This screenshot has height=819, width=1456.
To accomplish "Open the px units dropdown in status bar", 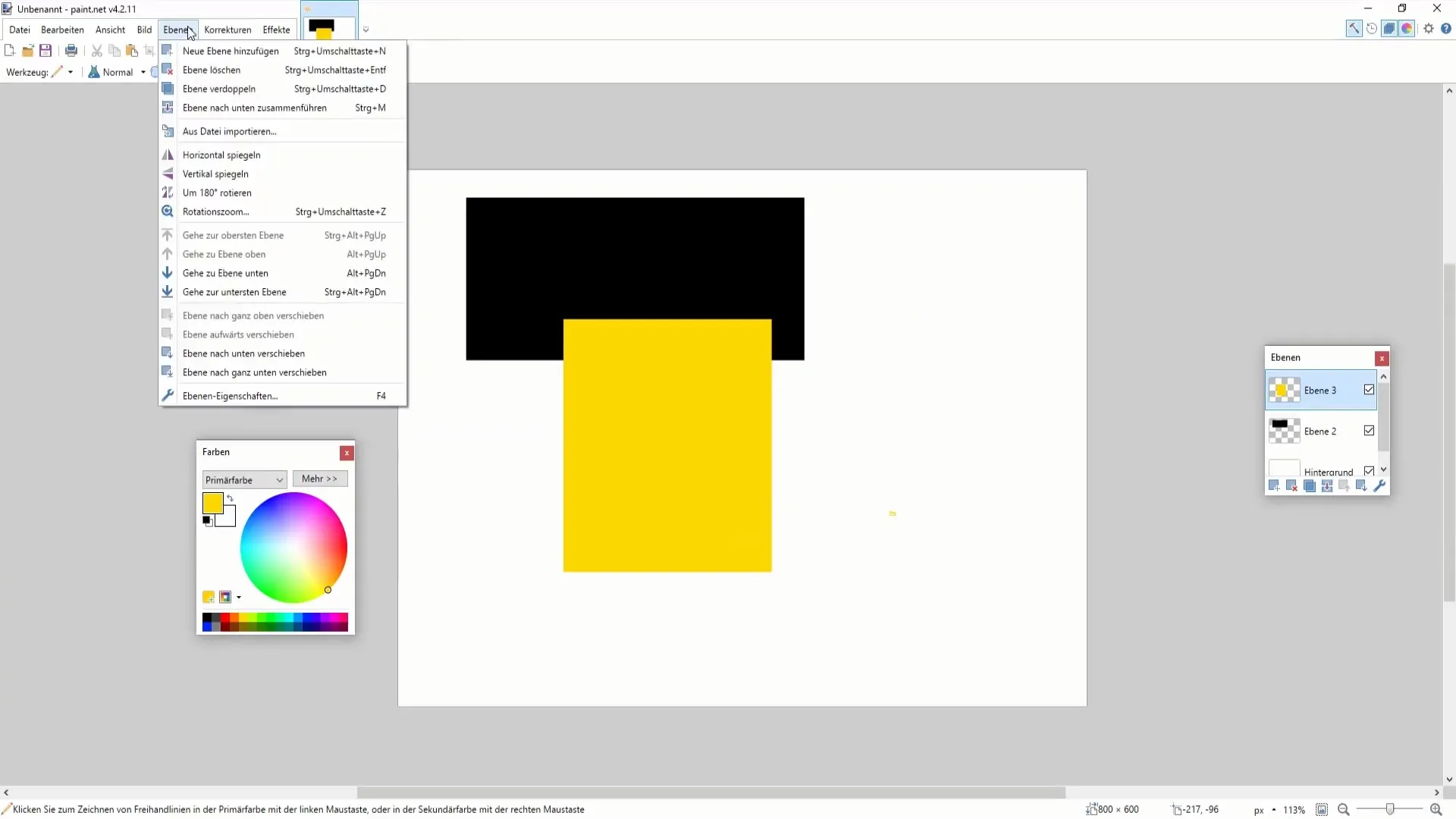I will coord(1274,809).
